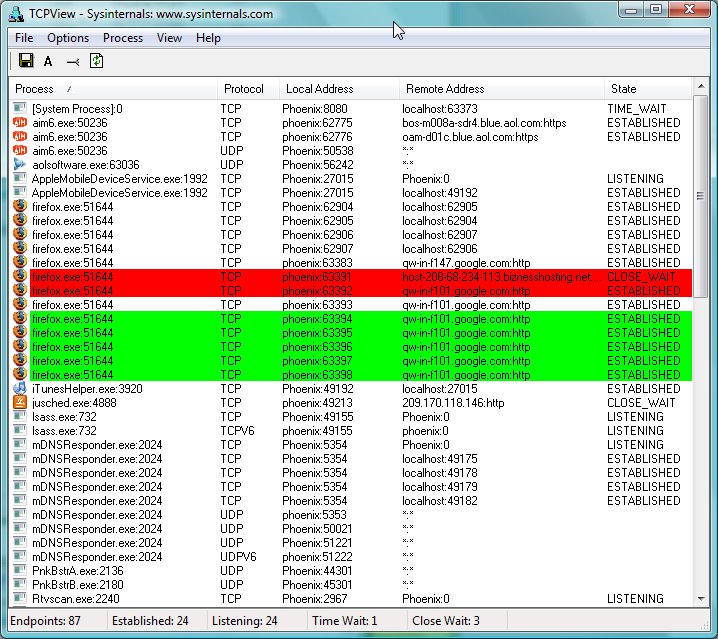
Task: Click PnkBstrB.exe process icon
Action: tap(20, 584)
